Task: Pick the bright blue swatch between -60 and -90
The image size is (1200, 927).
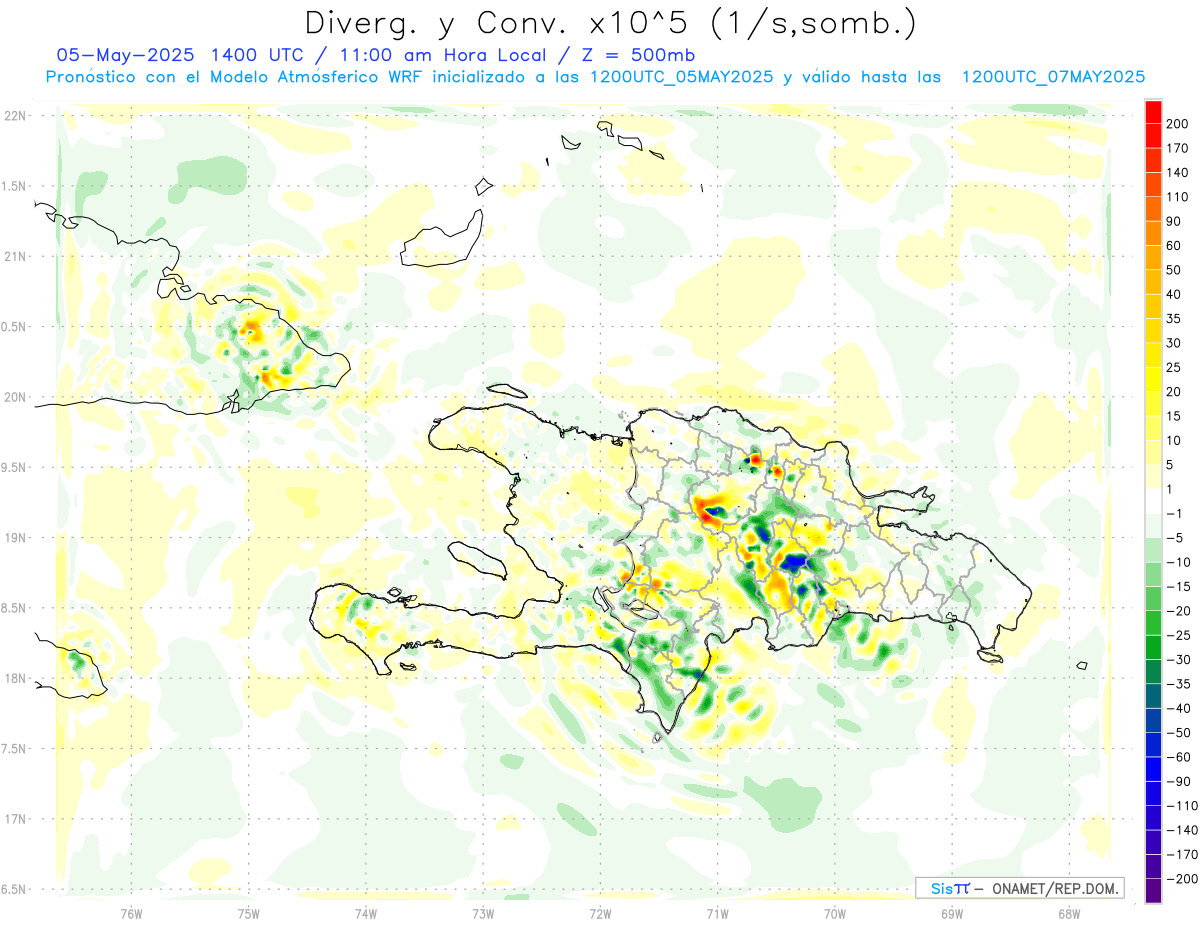Action: tap(1153, 769)
